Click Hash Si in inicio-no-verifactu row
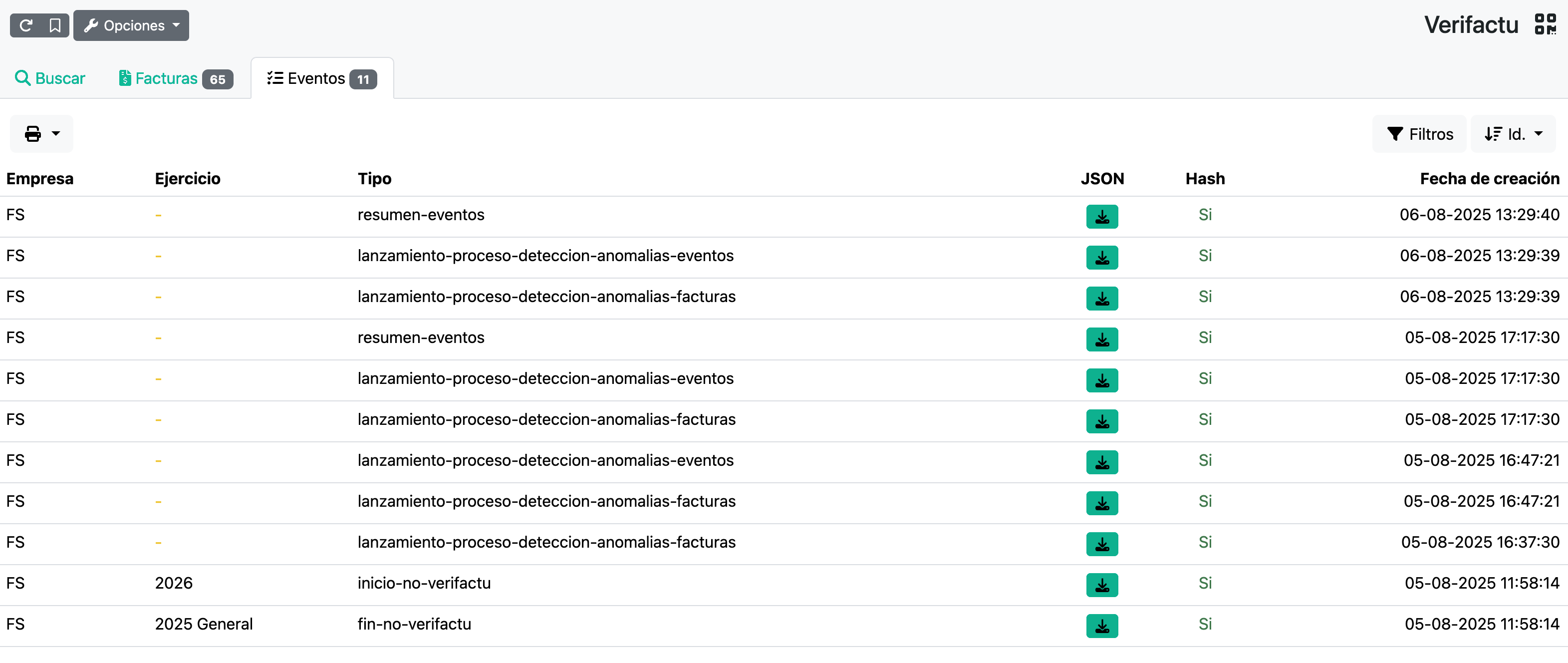 click(x=1205, y=583)
